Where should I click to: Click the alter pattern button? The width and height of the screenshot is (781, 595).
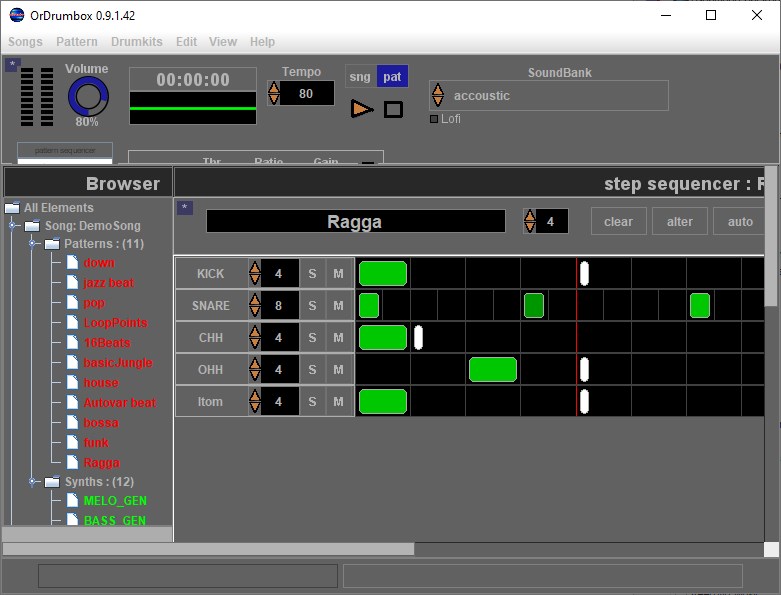(x=680, y=221)
